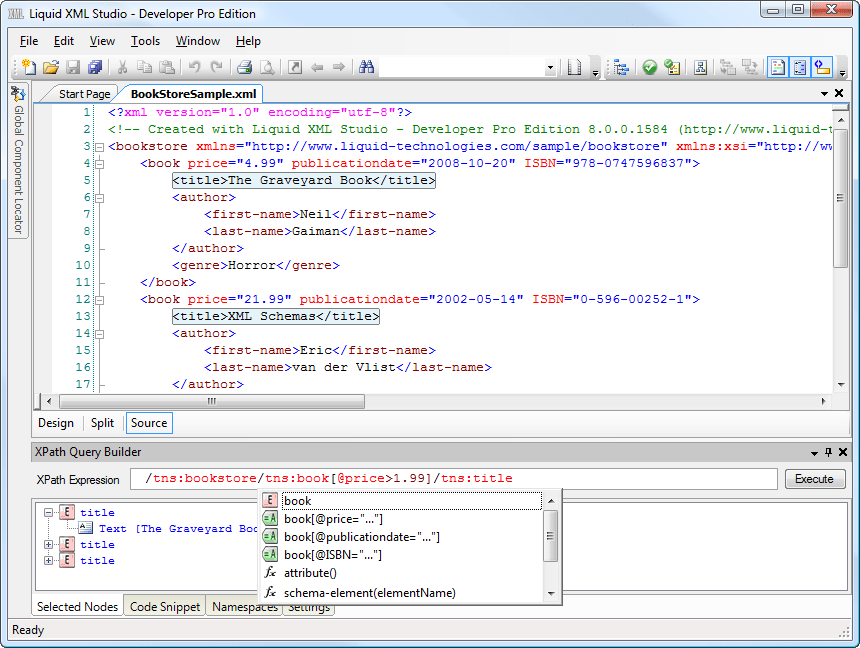Pin the XPath Query Builder panel
The width and height of the screenshot is (860, 648).
(826, 451)
